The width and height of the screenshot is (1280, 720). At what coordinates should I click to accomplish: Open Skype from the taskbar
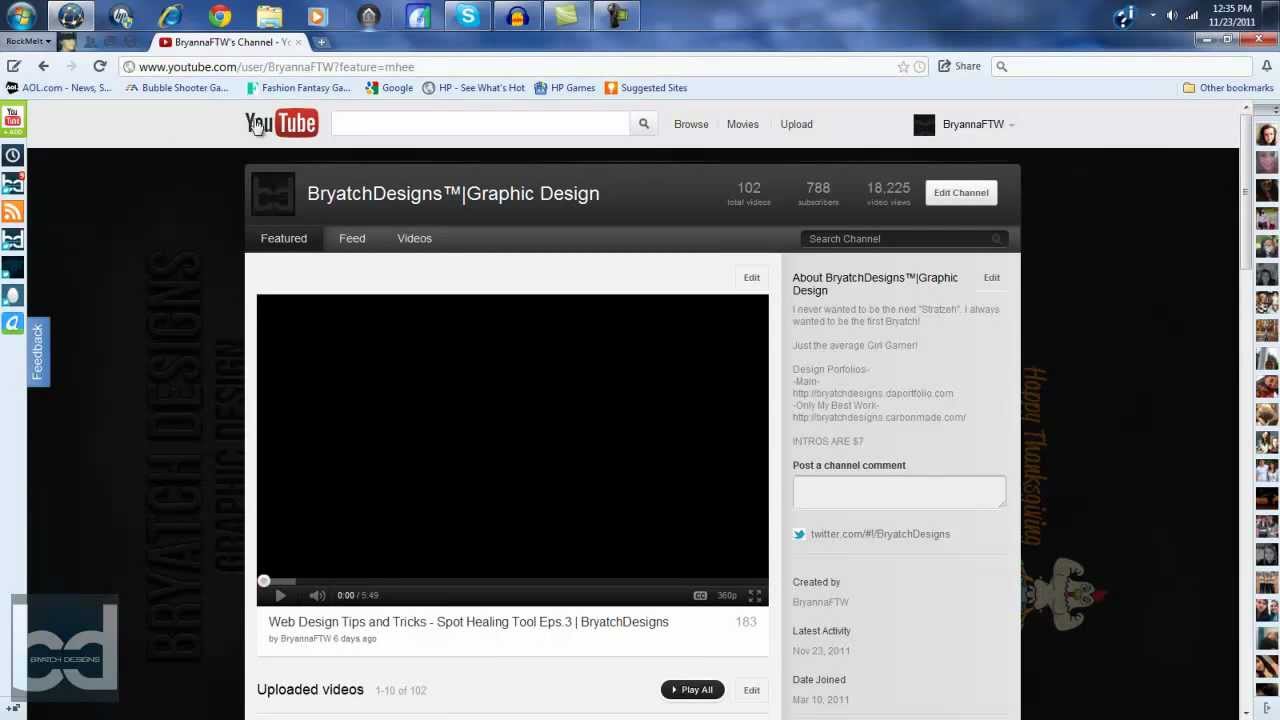467,16
